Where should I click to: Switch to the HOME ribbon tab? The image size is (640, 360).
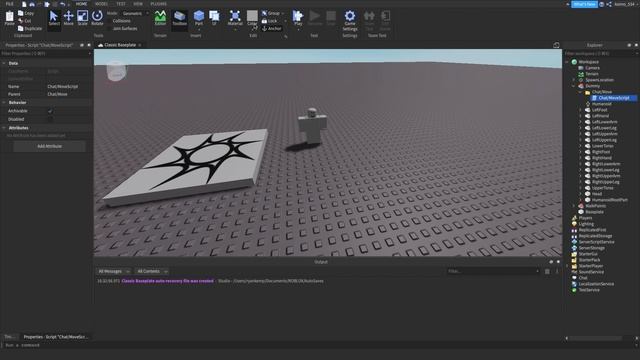pyautogui.click(x=81, y=4)
